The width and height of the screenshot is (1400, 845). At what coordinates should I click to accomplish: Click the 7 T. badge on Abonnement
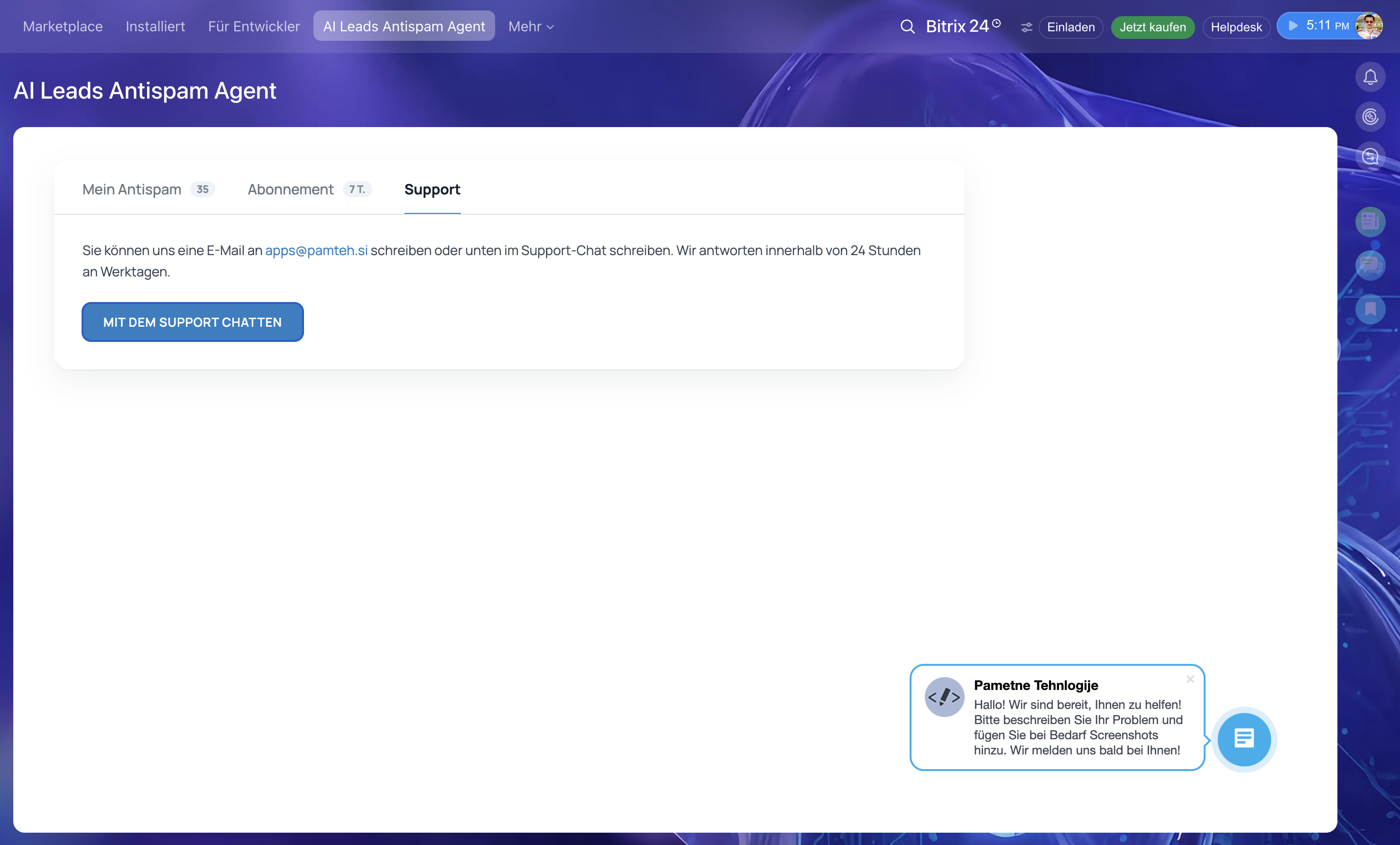pyautogui.click(x=357, y=189)
